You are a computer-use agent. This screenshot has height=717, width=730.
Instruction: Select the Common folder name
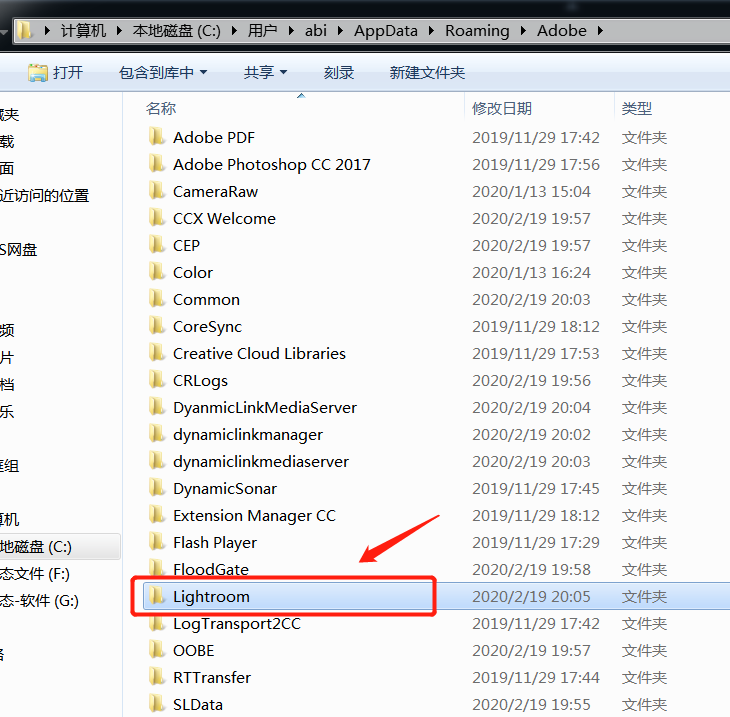[206, 299]
